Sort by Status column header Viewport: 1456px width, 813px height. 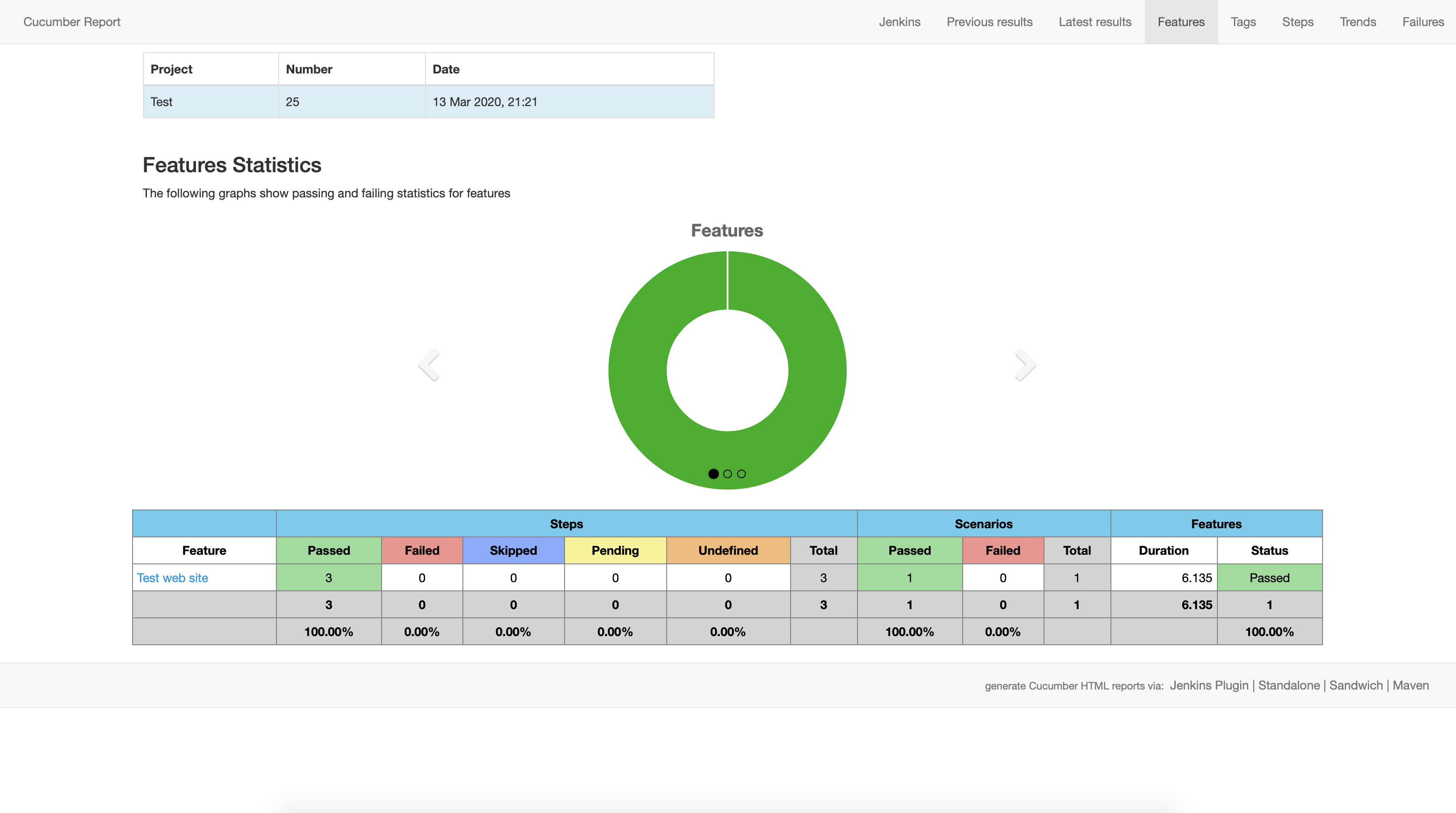pyautogui.click(x=1270, y=551)
